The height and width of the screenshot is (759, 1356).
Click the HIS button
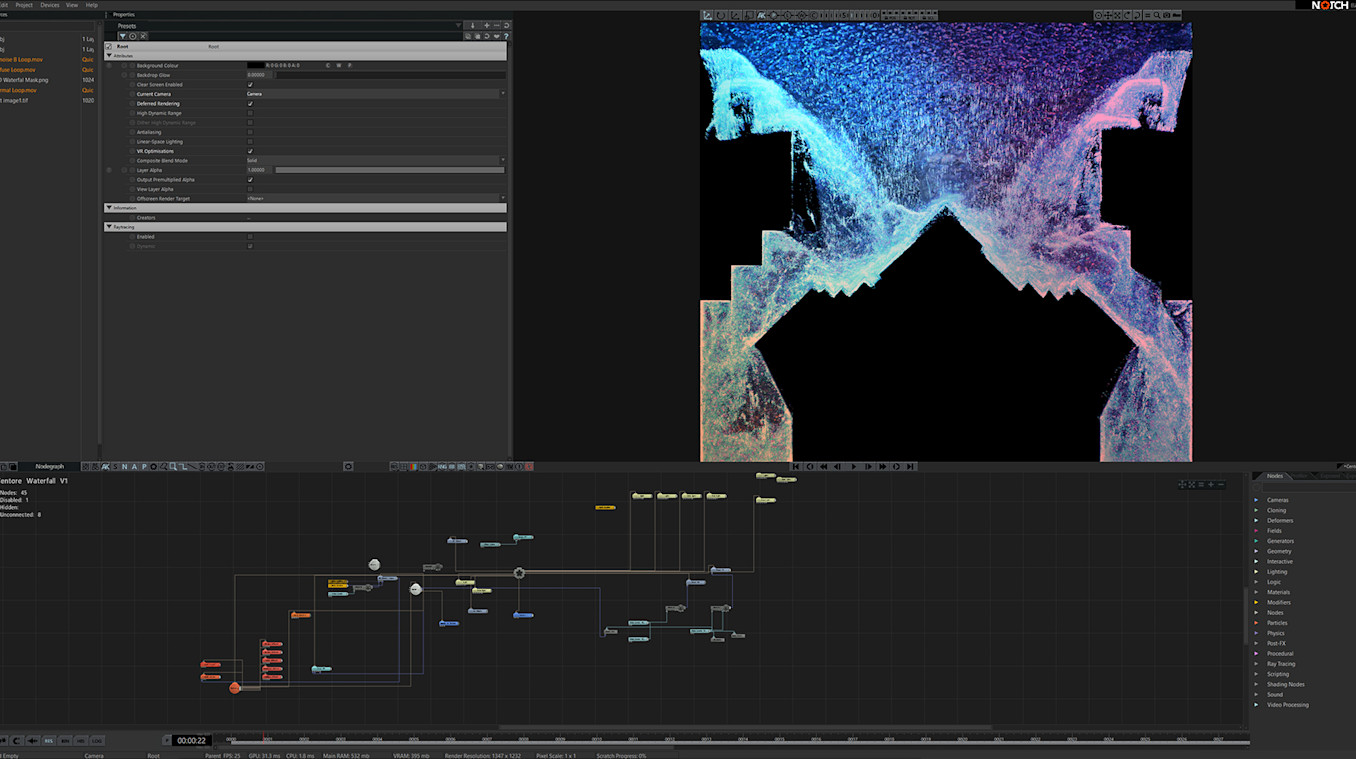click(x=81, y=740)
